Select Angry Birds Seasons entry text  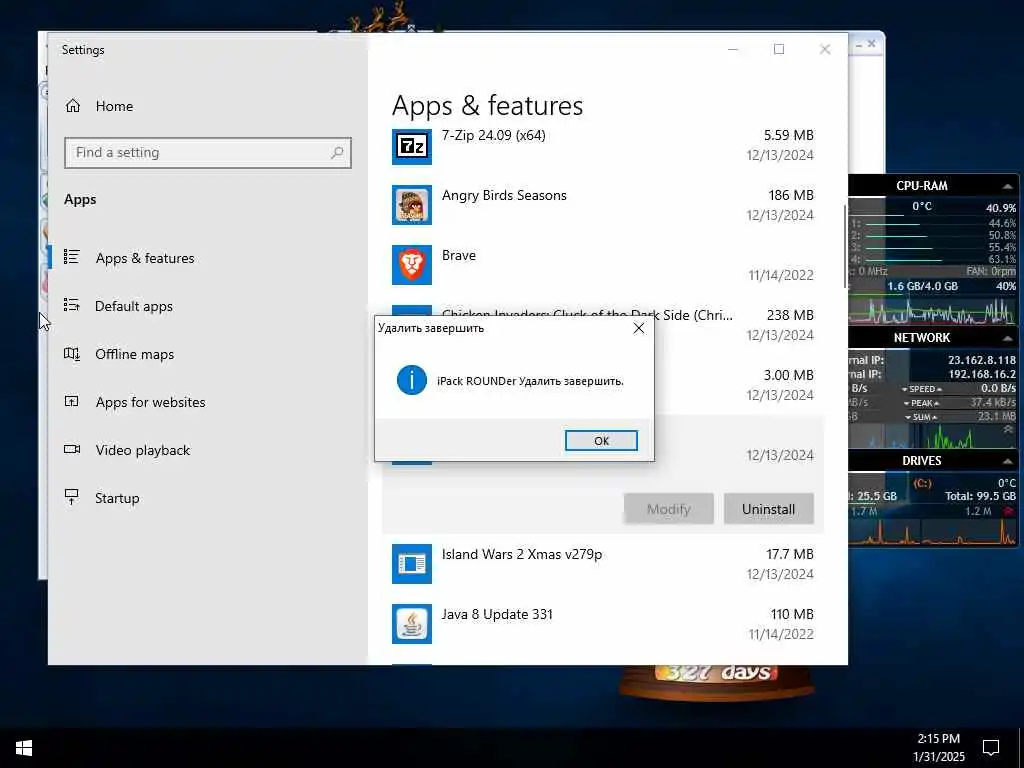[504, 195]
